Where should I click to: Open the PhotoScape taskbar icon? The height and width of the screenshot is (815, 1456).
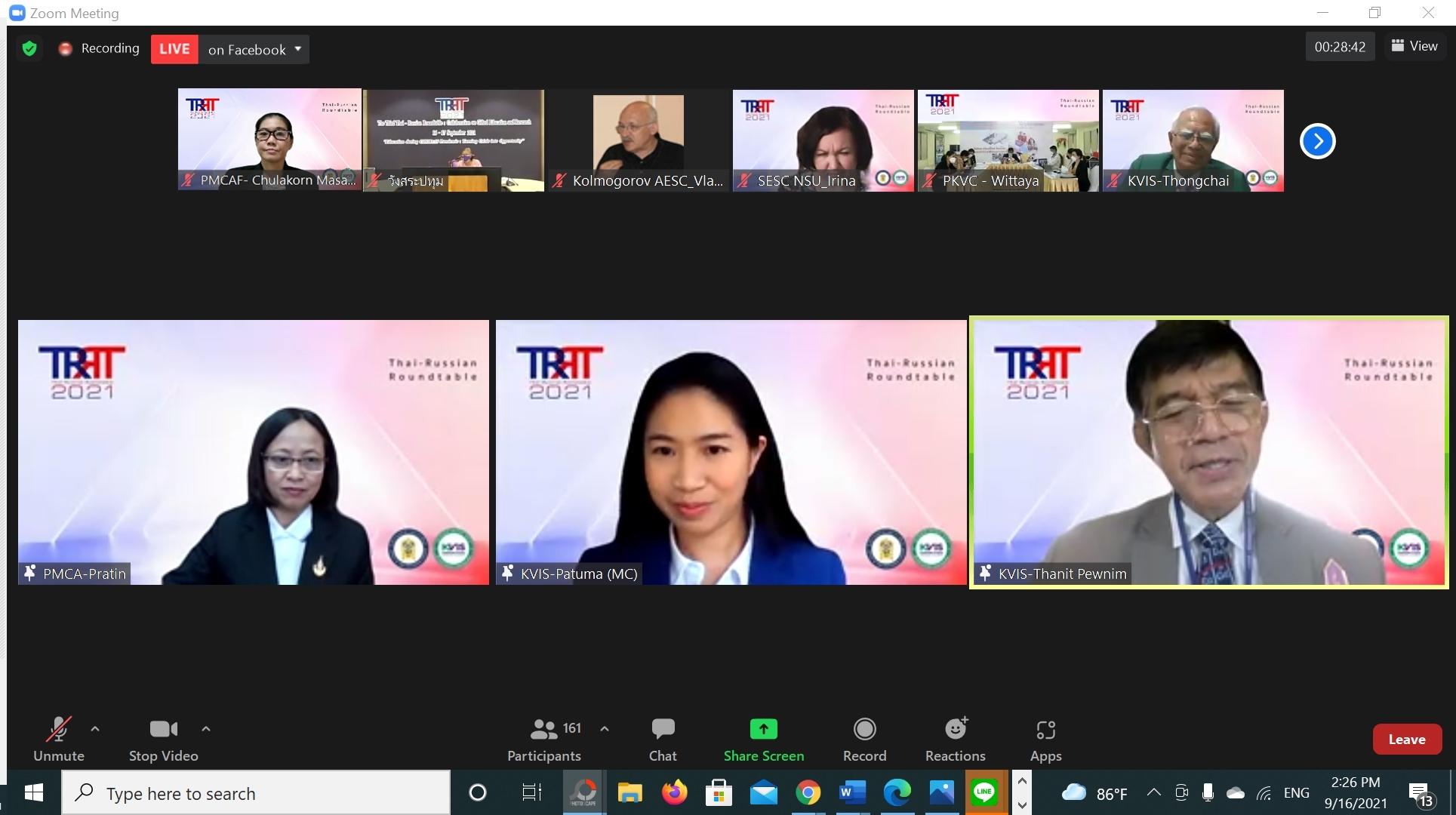point(583,793)
